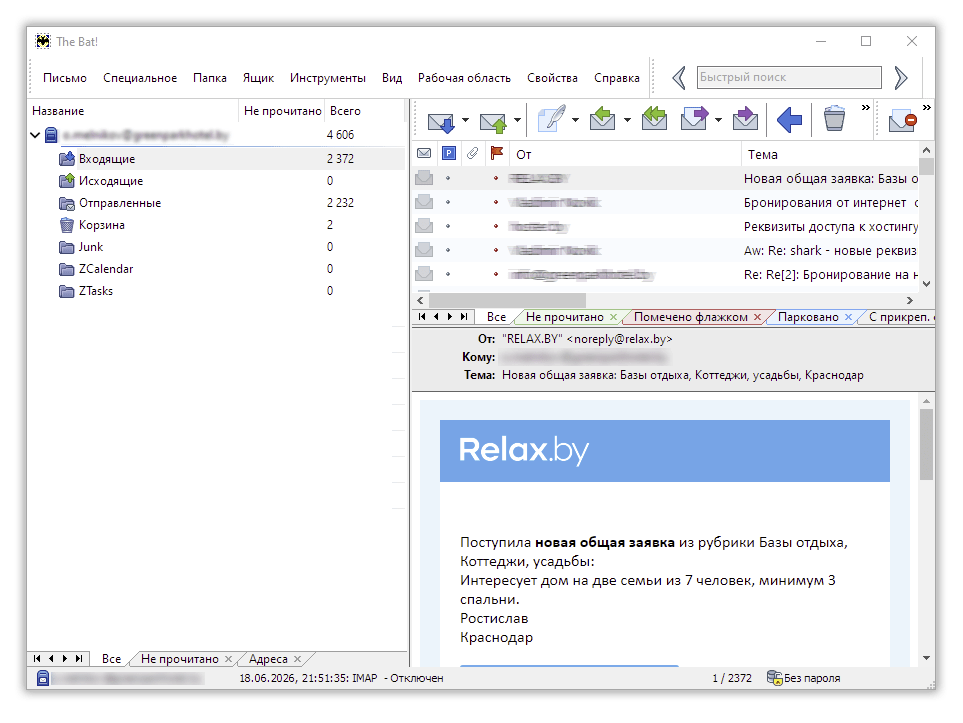This screenshot has width=963, height=723.
Task: Close the Помечено флажком tab
Action: (x=757, y=317)
